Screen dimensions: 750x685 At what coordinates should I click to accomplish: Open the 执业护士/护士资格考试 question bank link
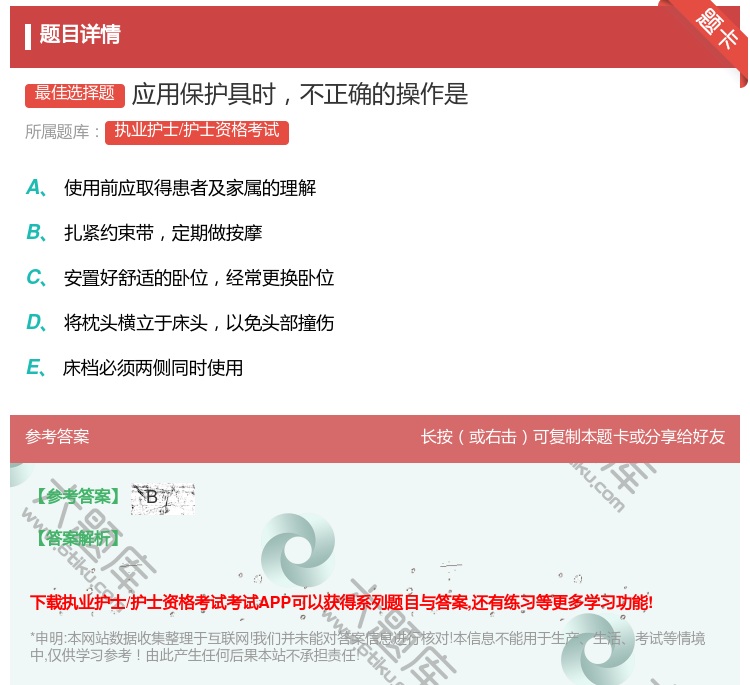[x=197, y=131]
